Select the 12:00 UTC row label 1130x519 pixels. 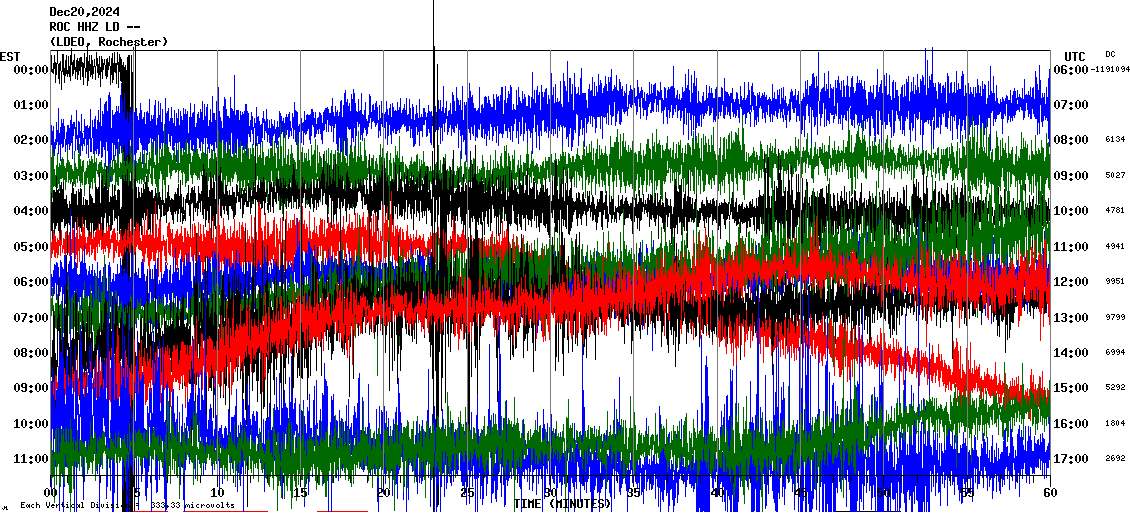pyautogui.click(x=1071, y=282)
